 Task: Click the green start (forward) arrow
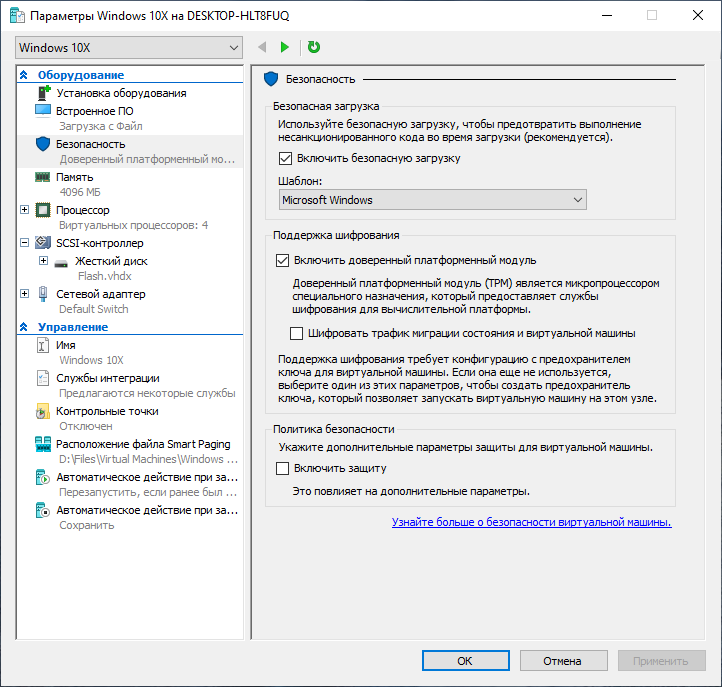[285, 47]
